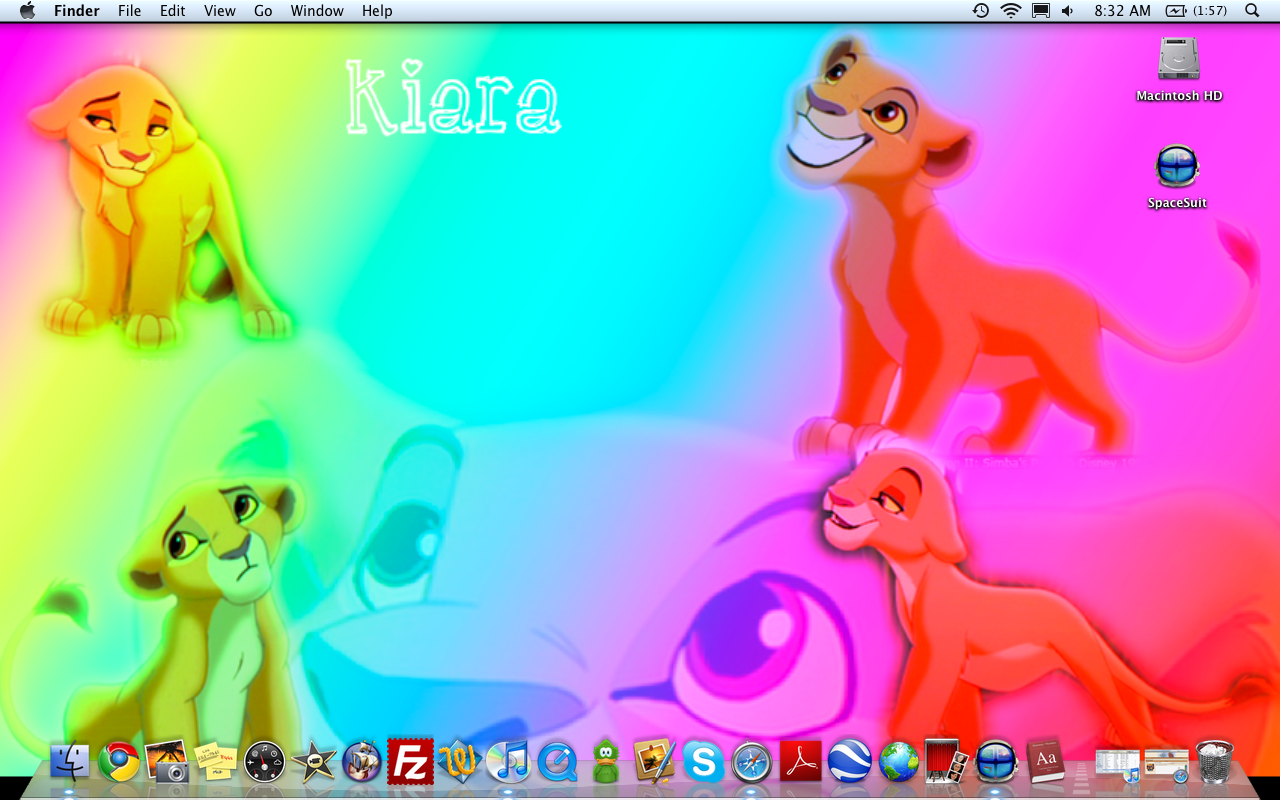Launch FileZilla from the dock
Image resolution: width=1280 pixels, height=800 pixels.
pos(410,762)
